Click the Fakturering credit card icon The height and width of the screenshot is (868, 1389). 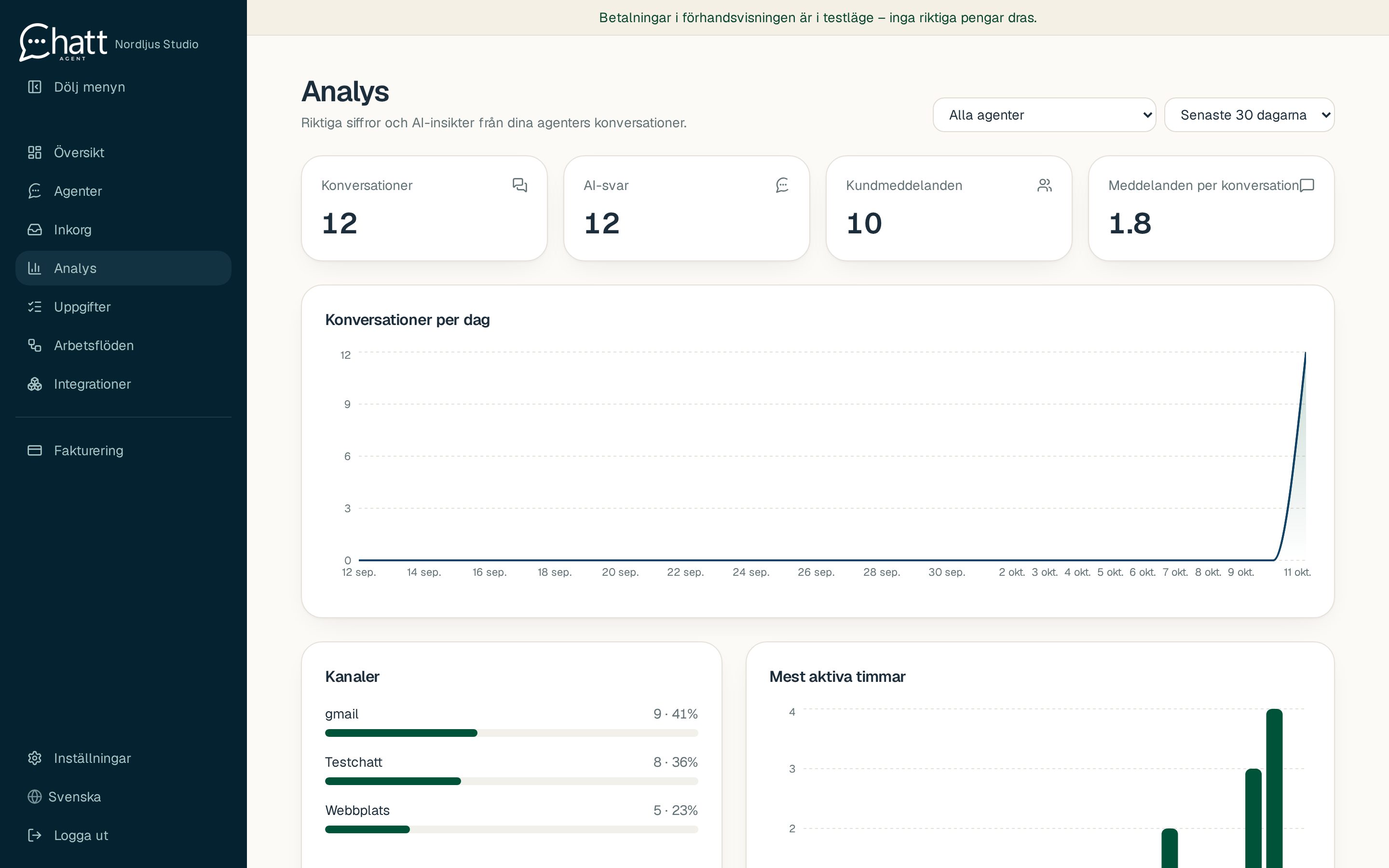click(34, 450)
